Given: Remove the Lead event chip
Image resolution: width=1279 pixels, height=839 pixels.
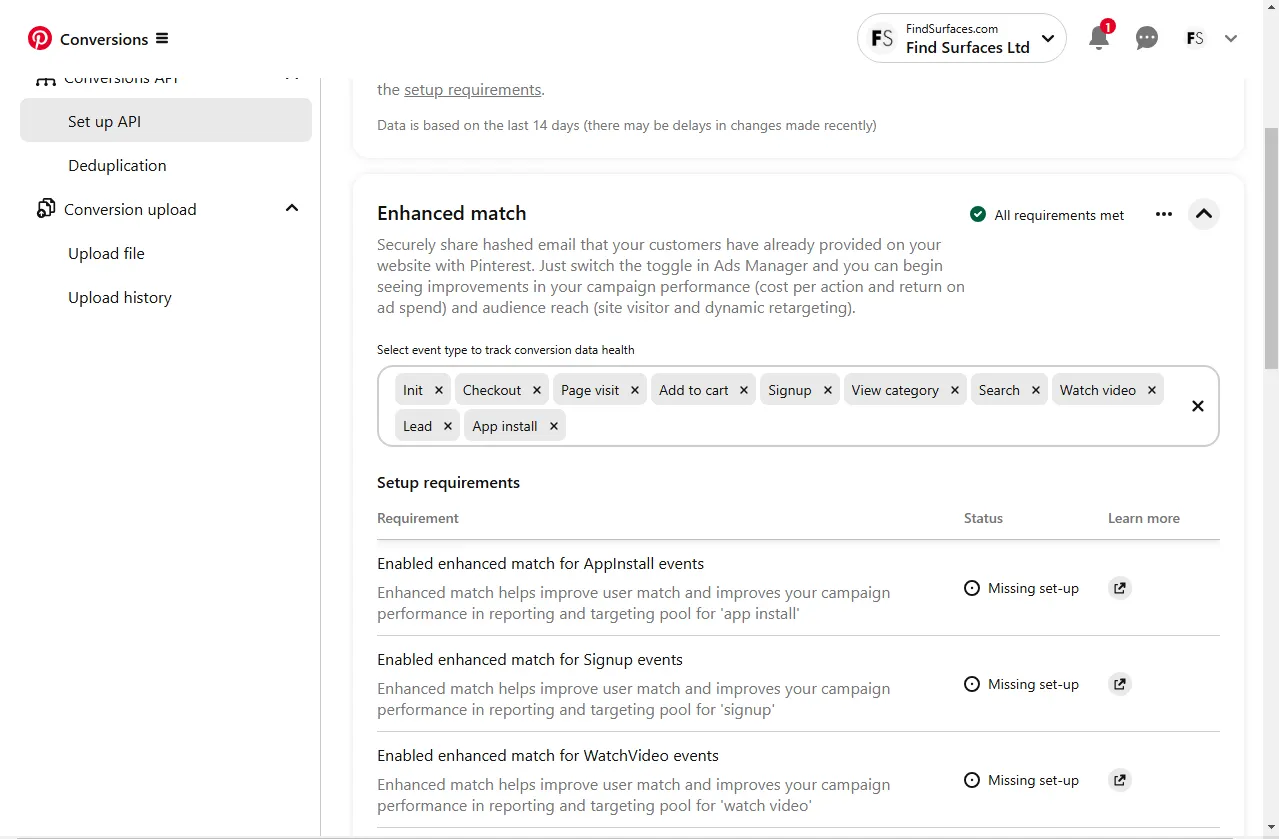Looking at the screenshot, I should [x=448, y=426].
